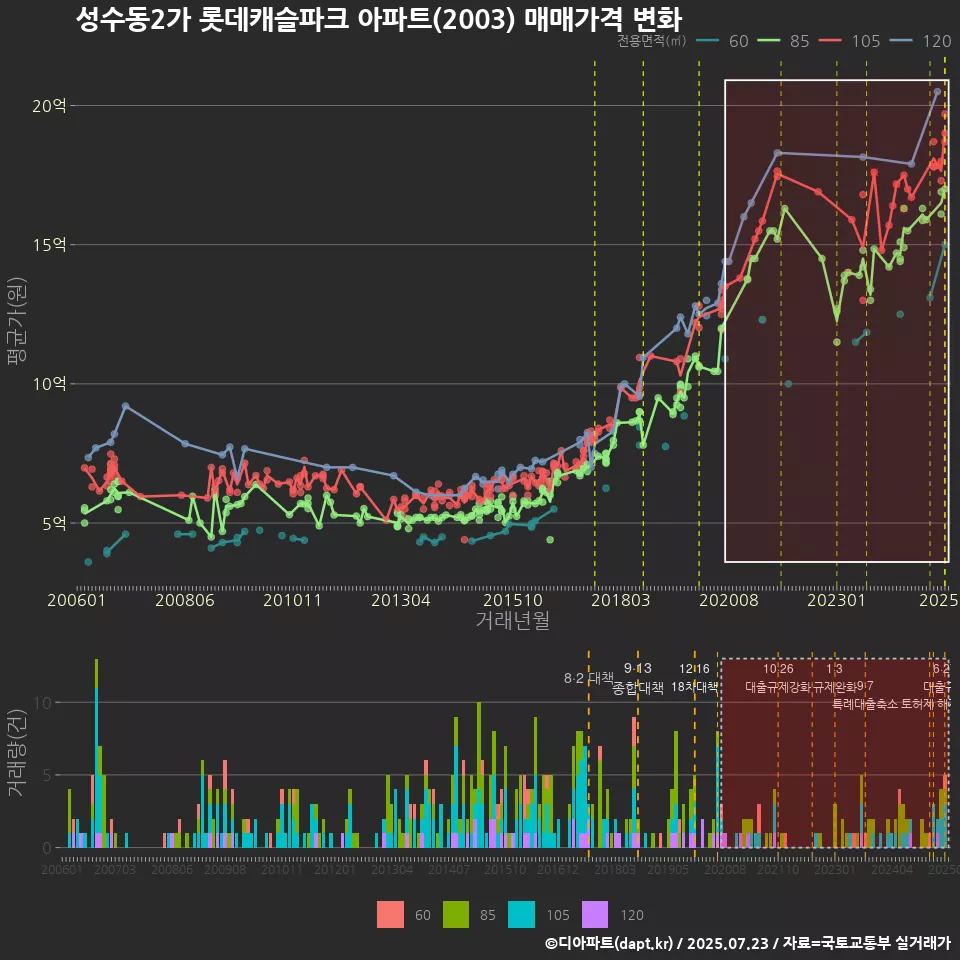Click the 거래년월 x-axis title
The width and height of the screenshot is (960, 960).
coord(512,620)
